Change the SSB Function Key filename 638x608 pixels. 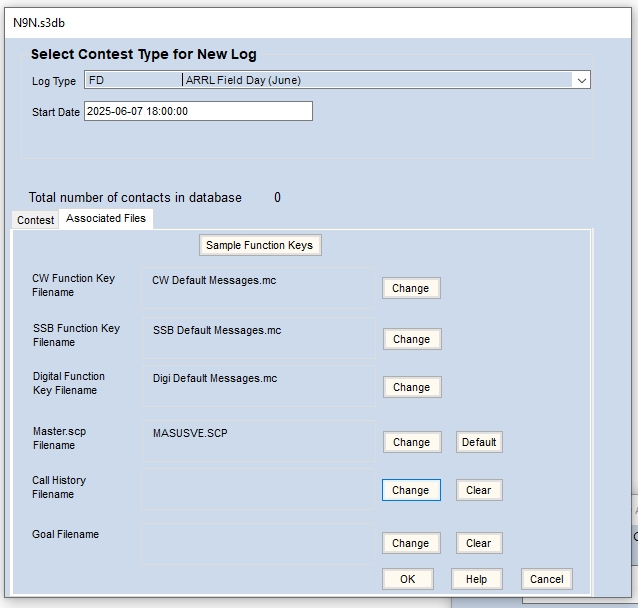pyautogui.click(x=410, y=339)
